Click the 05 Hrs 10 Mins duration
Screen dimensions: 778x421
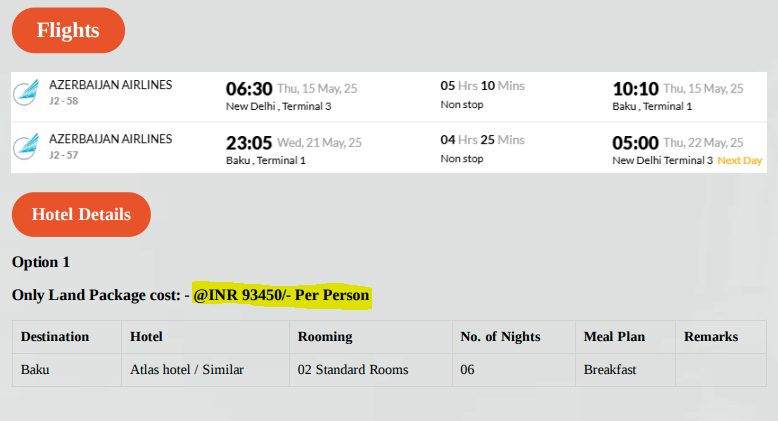point(483,86)
